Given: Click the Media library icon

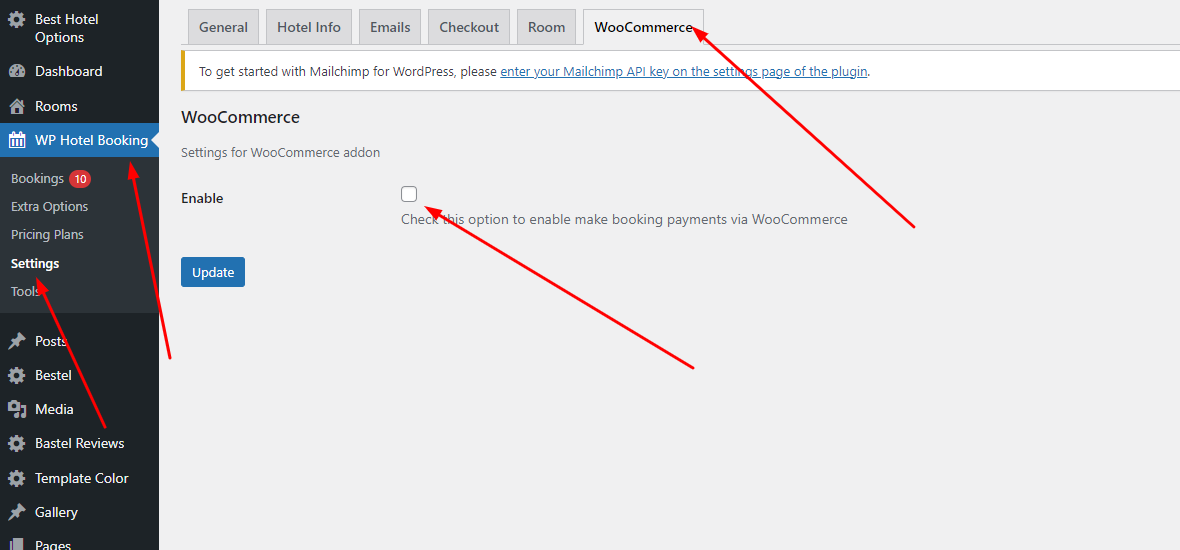Looking at the screenshot, I should pyautogui.click(x=17, y=409).
